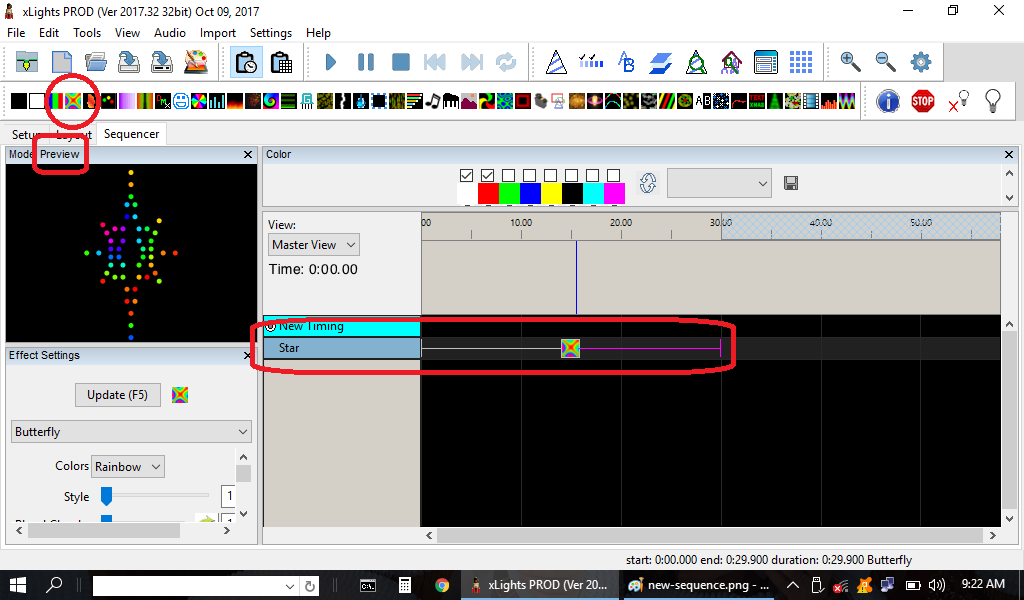Click the zoom in magnifier icon
Screen dimensions: 1024x600
pyautogui.click(x=851, y=62)
